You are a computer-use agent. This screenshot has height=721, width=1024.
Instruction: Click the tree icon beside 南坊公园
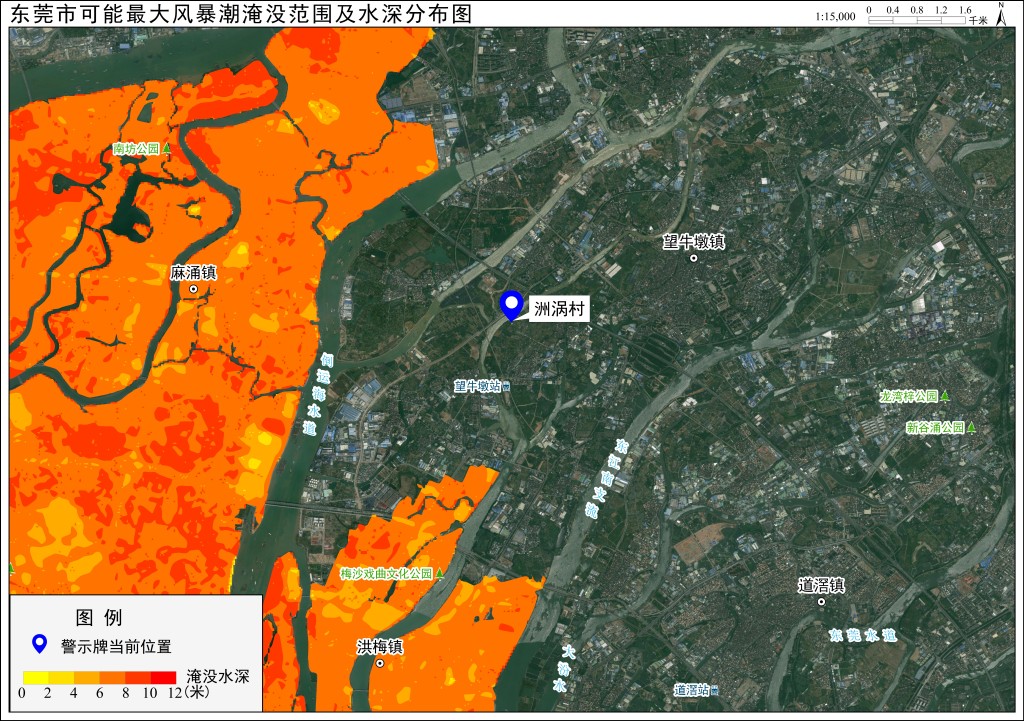(x=167, y=149)
